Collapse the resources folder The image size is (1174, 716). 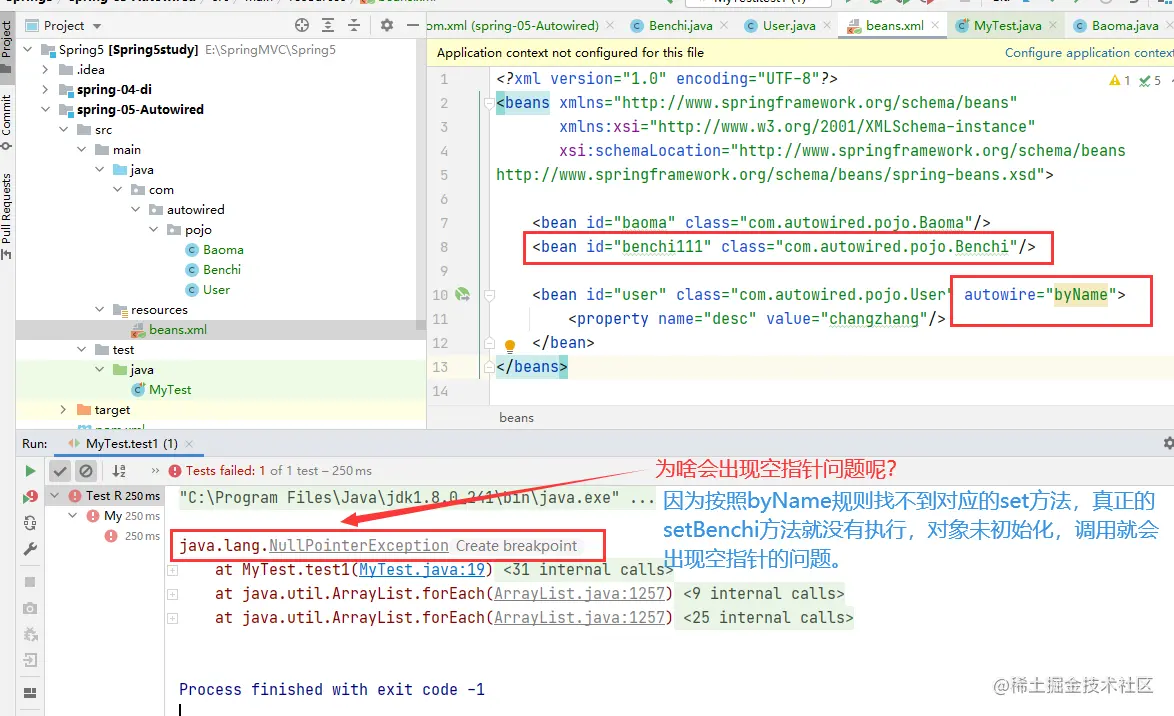100,309
